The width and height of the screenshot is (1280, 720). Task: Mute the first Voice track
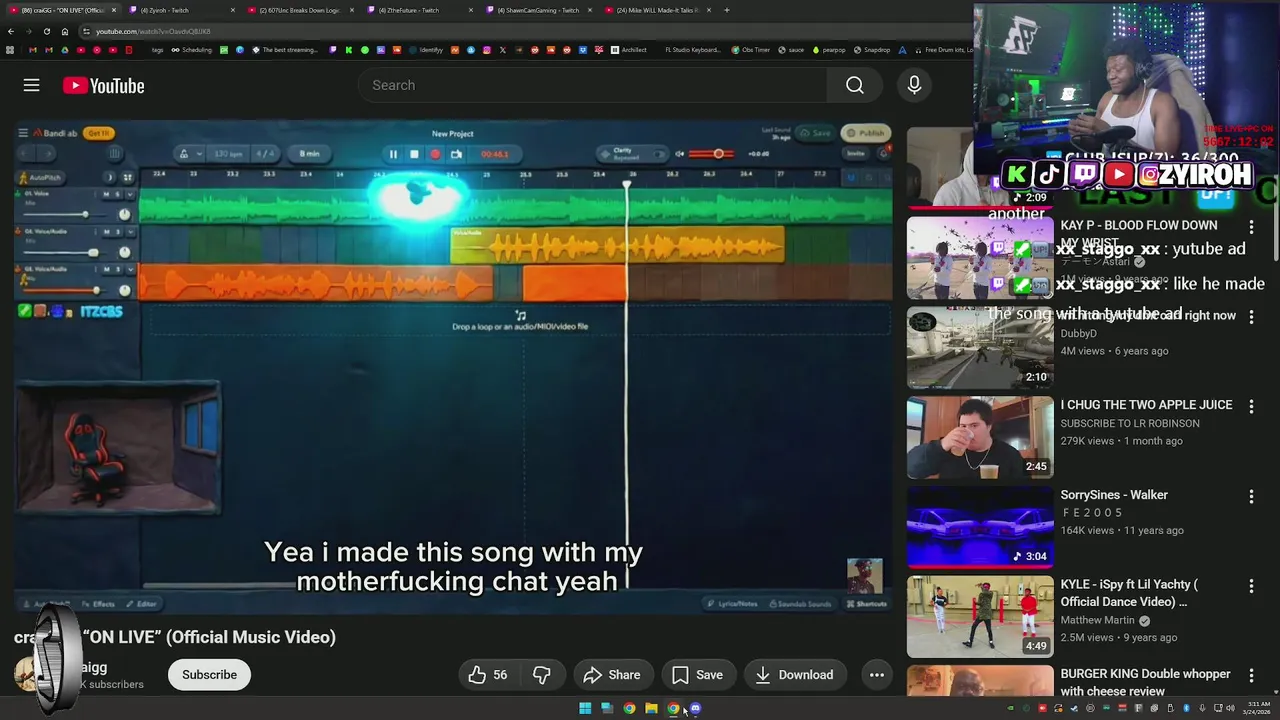105,194
